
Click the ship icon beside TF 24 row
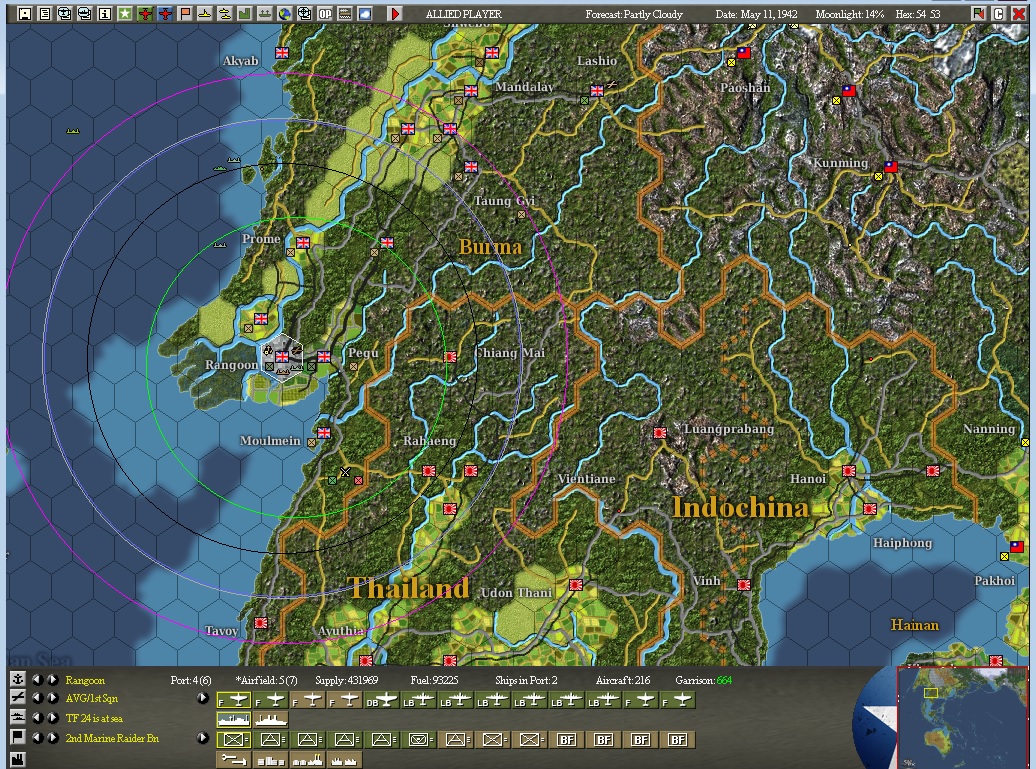[17, 717]
